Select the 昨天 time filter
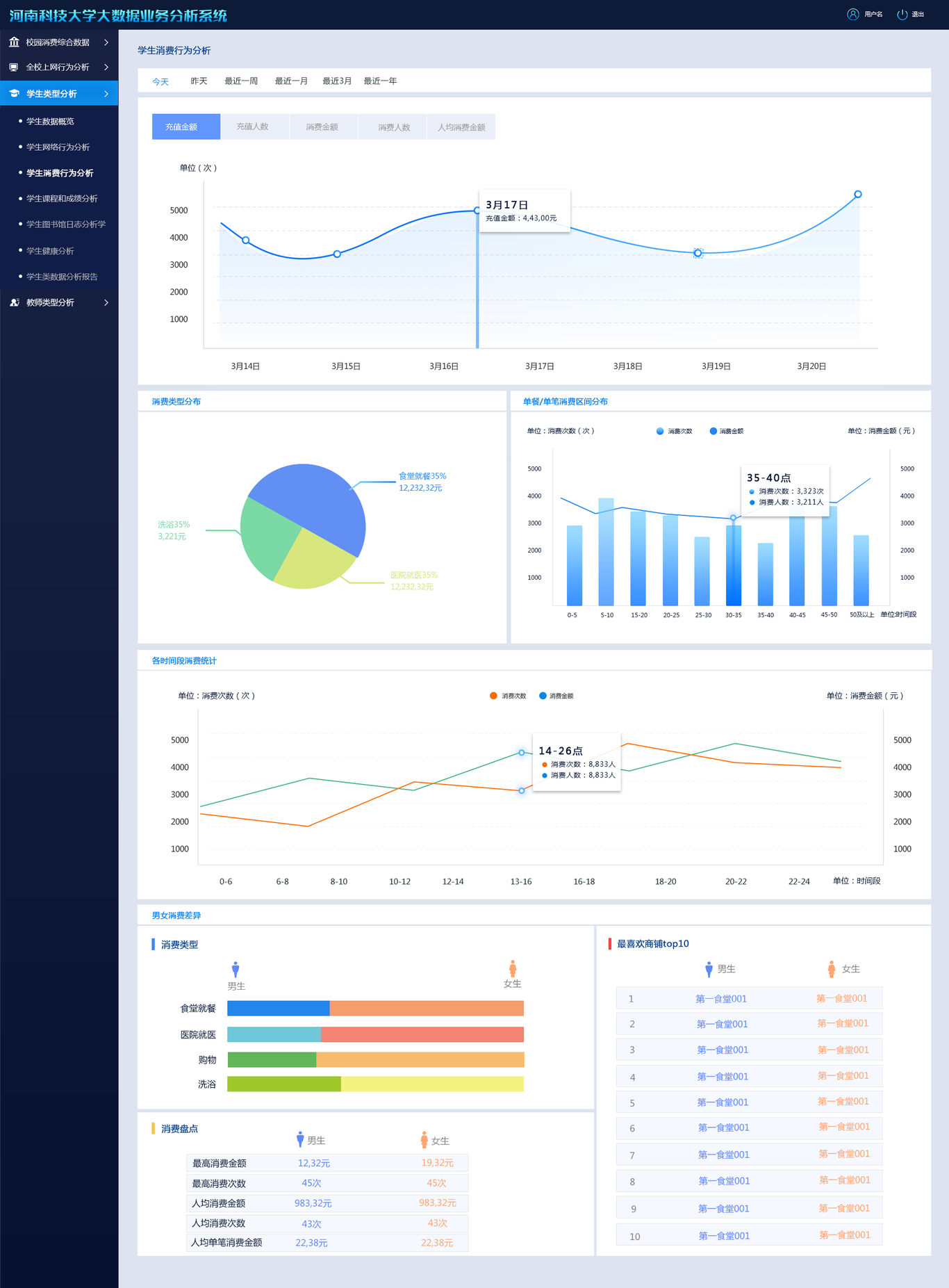The image size is (949, 1288). pos(199,81)
